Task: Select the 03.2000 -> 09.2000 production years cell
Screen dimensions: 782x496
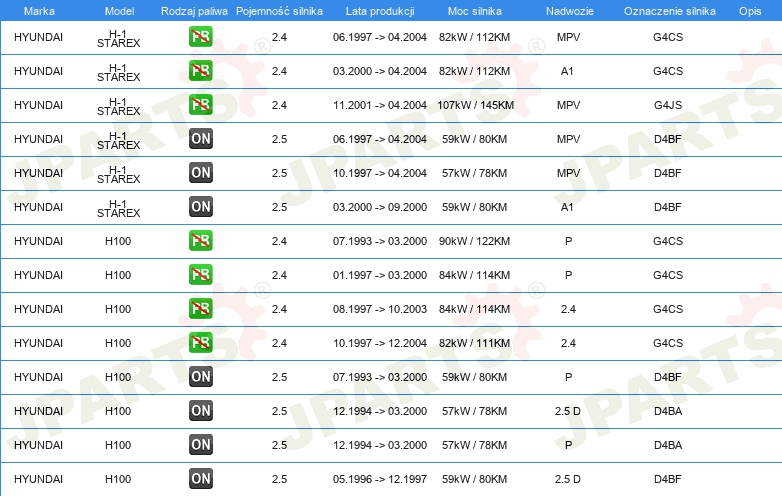Action: [x=380, y=207]
